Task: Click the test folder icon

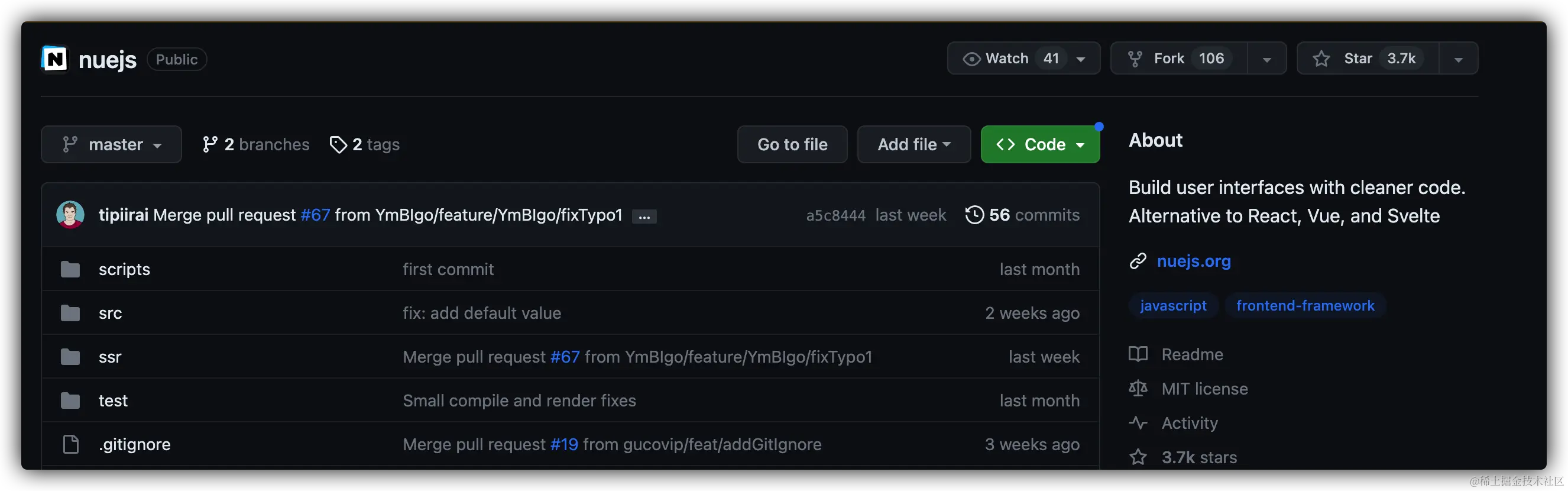Action: 70,401
